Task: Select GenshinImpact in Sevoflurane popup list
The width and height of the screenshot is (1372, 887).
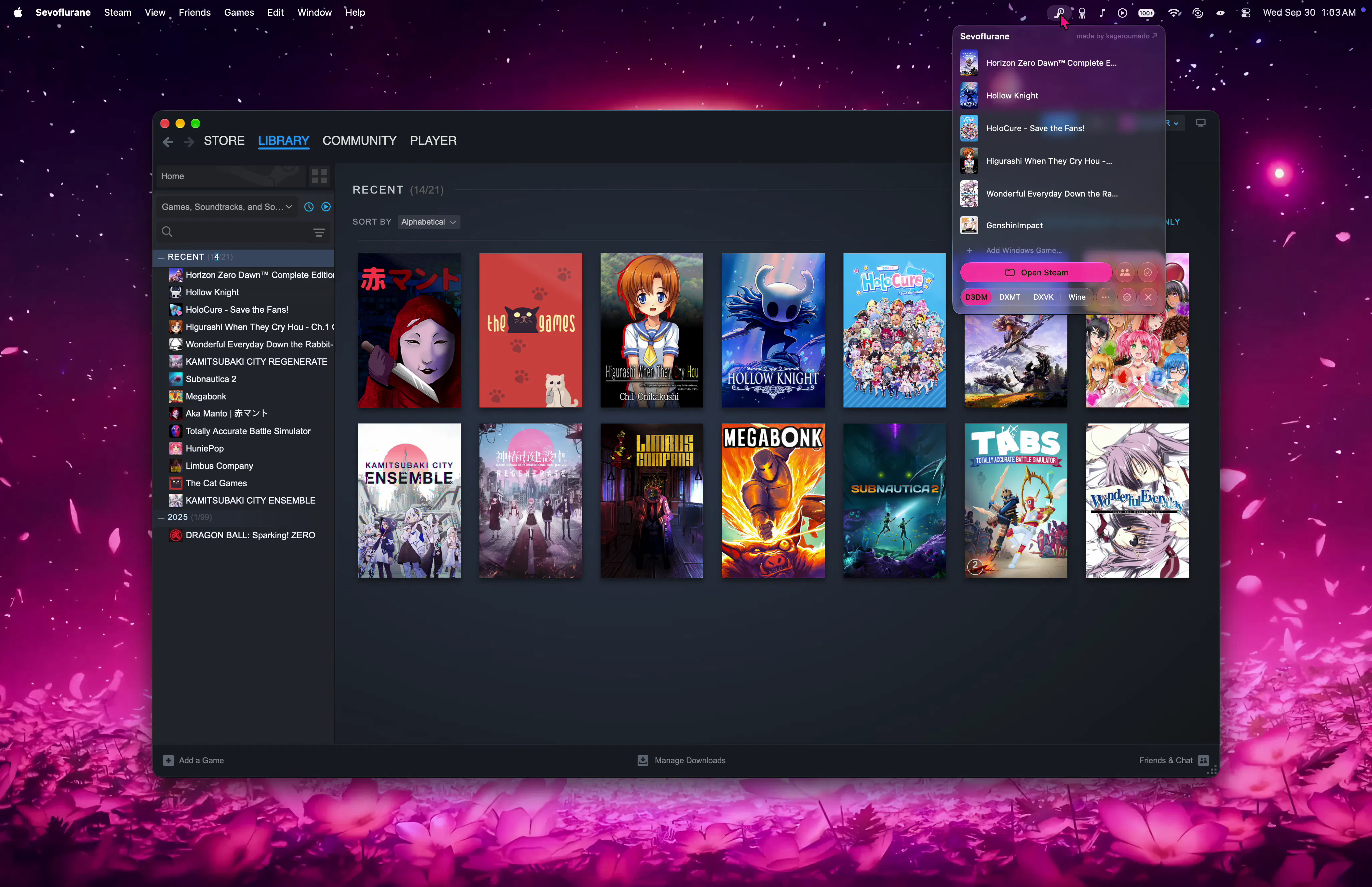Action: (1059, 225)
